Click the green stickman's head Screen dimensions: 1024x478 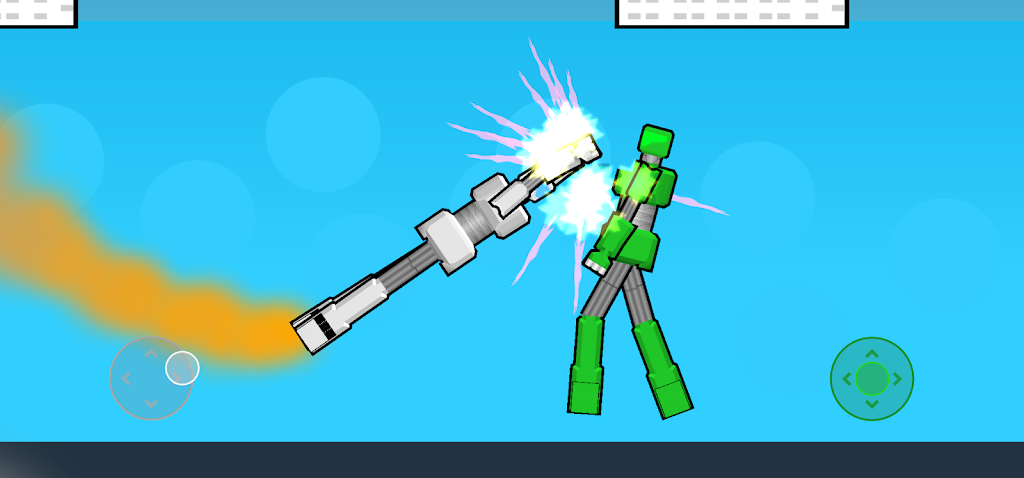click(x=655, y=140)
